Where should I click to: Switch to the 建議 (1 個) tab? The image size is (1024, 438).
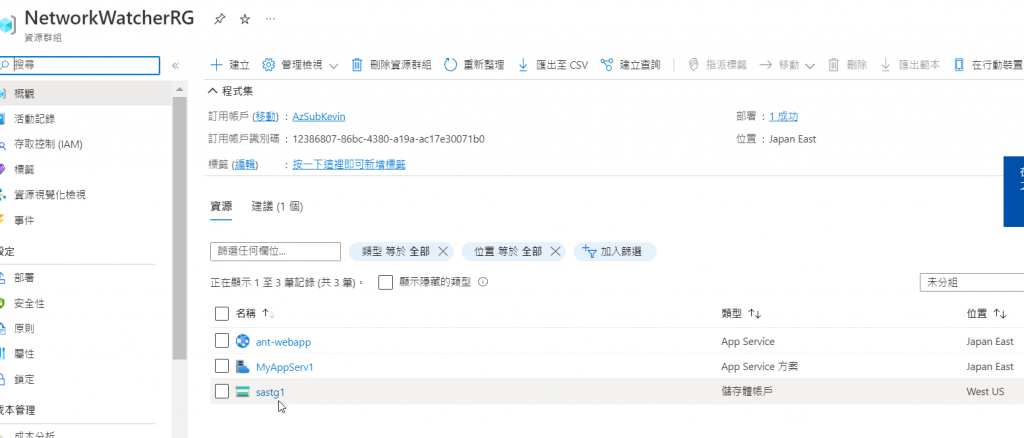278,206
